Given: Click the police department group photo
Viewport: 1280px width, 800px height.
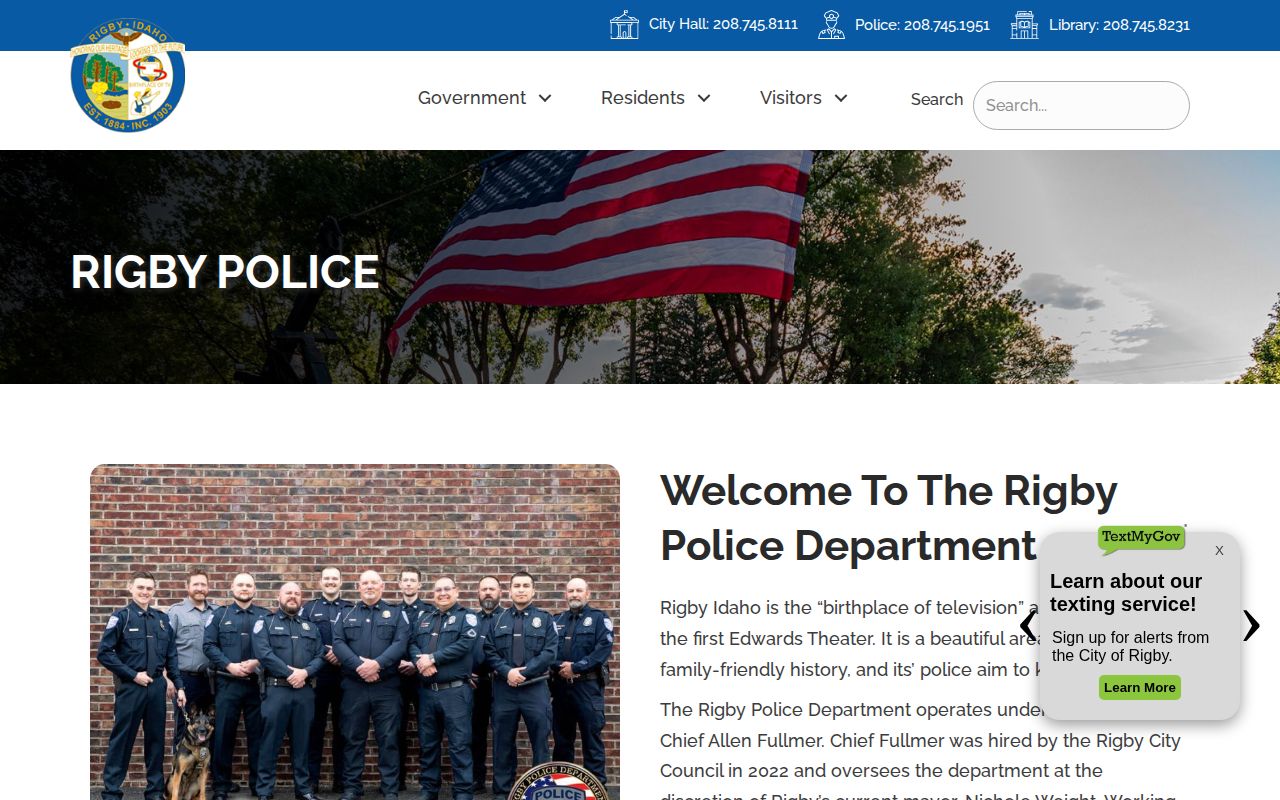Looking at the screenshot, I should click(x=355, y=632).
